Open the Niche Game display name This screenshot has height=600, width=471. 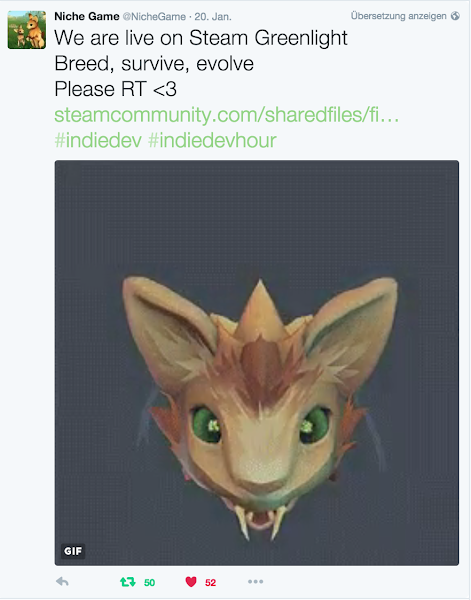pyautogui.click(x=87, y=16)
